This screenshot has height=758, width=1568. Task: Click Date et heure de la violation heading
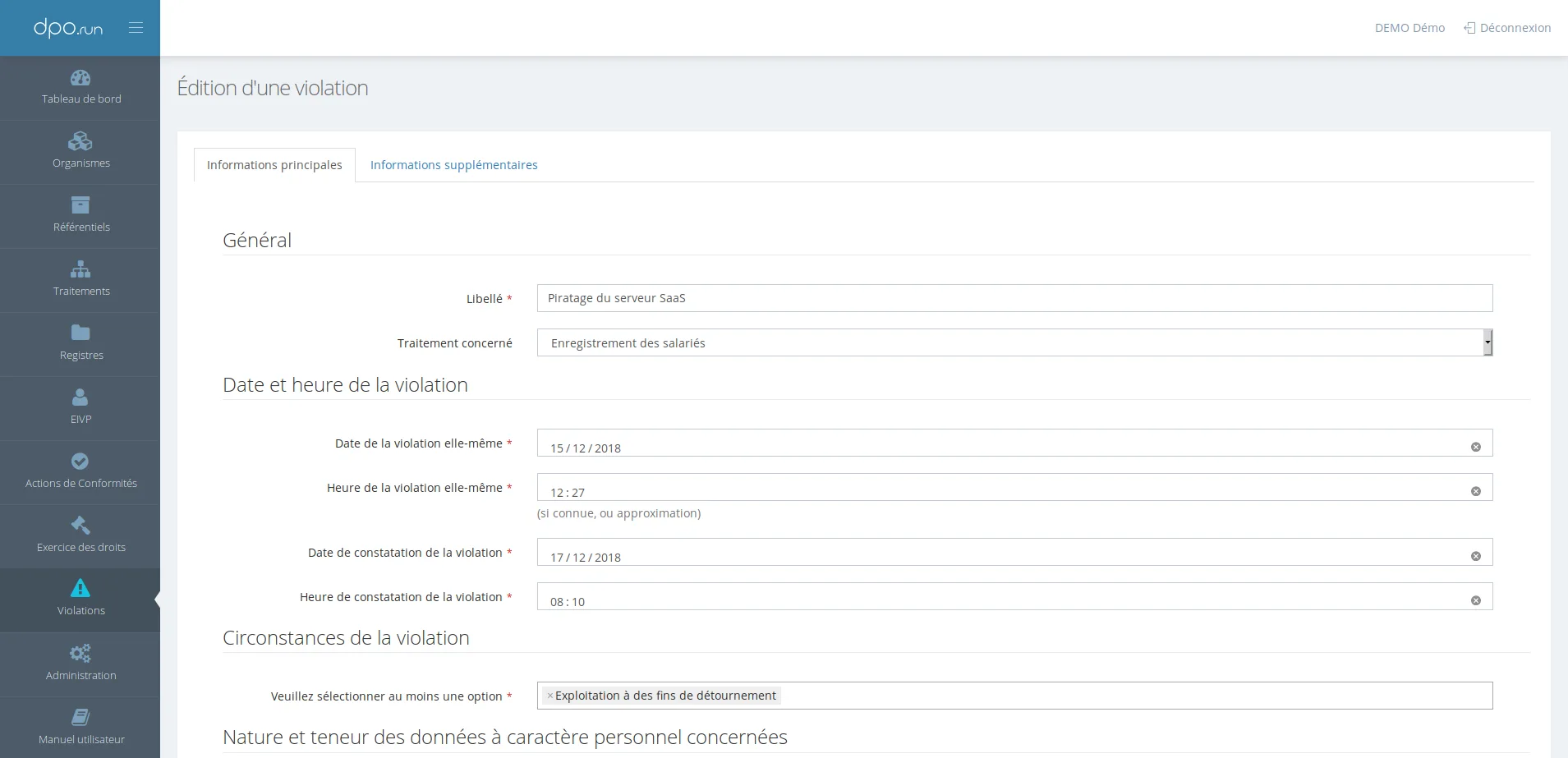tap(345, 384)
